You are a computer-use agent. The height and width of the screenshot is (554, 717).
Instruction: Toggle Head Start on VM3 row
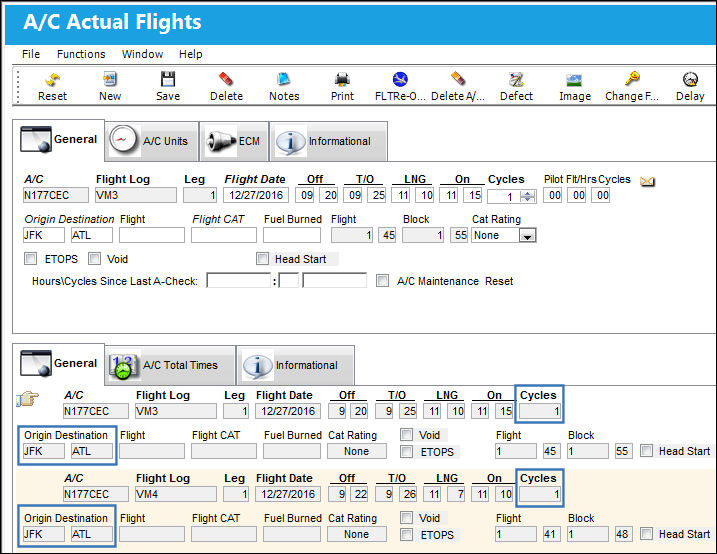pyautogui.click(x=646, y=451)
